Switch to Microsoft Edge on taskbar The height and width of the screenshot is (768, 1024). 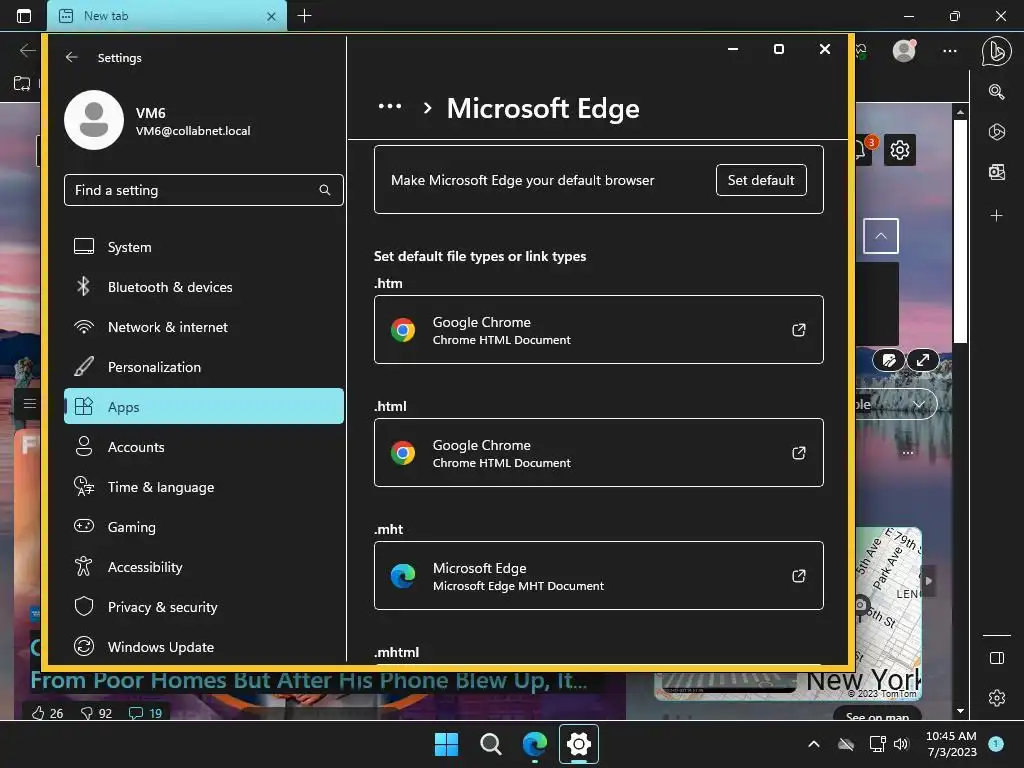tap(534, 744)
